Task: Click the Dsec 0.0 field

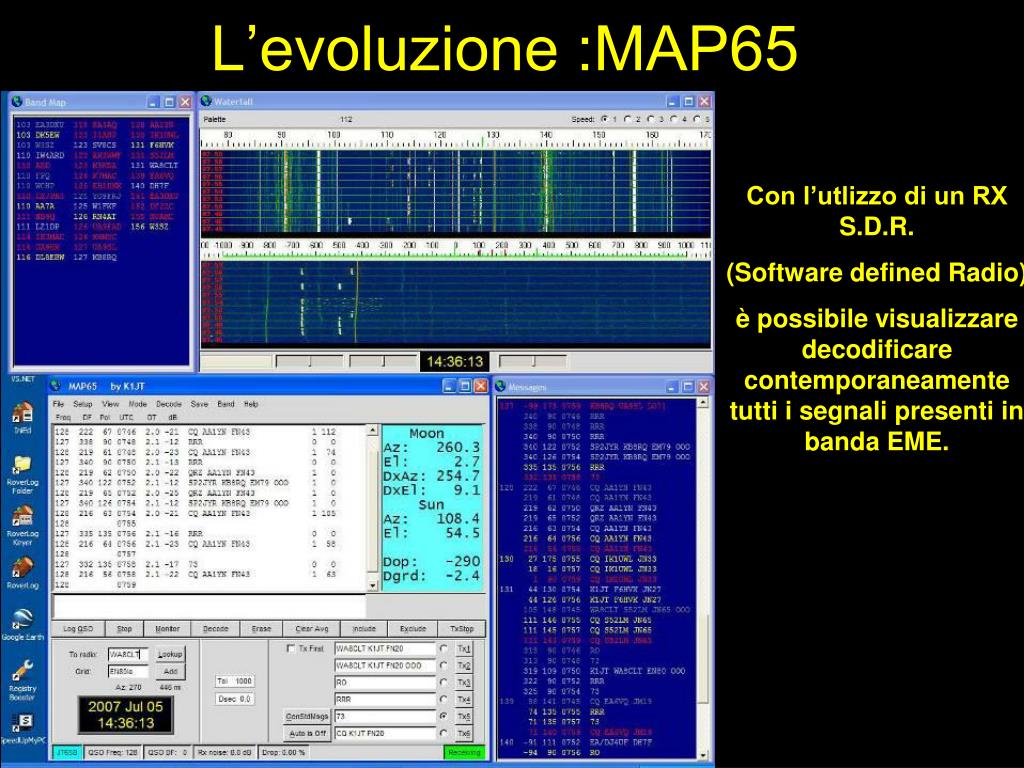Action: 235,699
